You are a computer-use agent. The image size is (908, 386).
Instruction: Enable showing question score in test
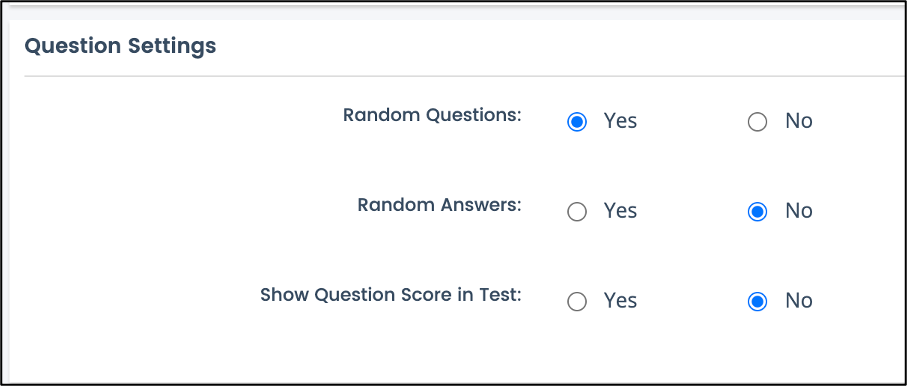tap(577, 302)
